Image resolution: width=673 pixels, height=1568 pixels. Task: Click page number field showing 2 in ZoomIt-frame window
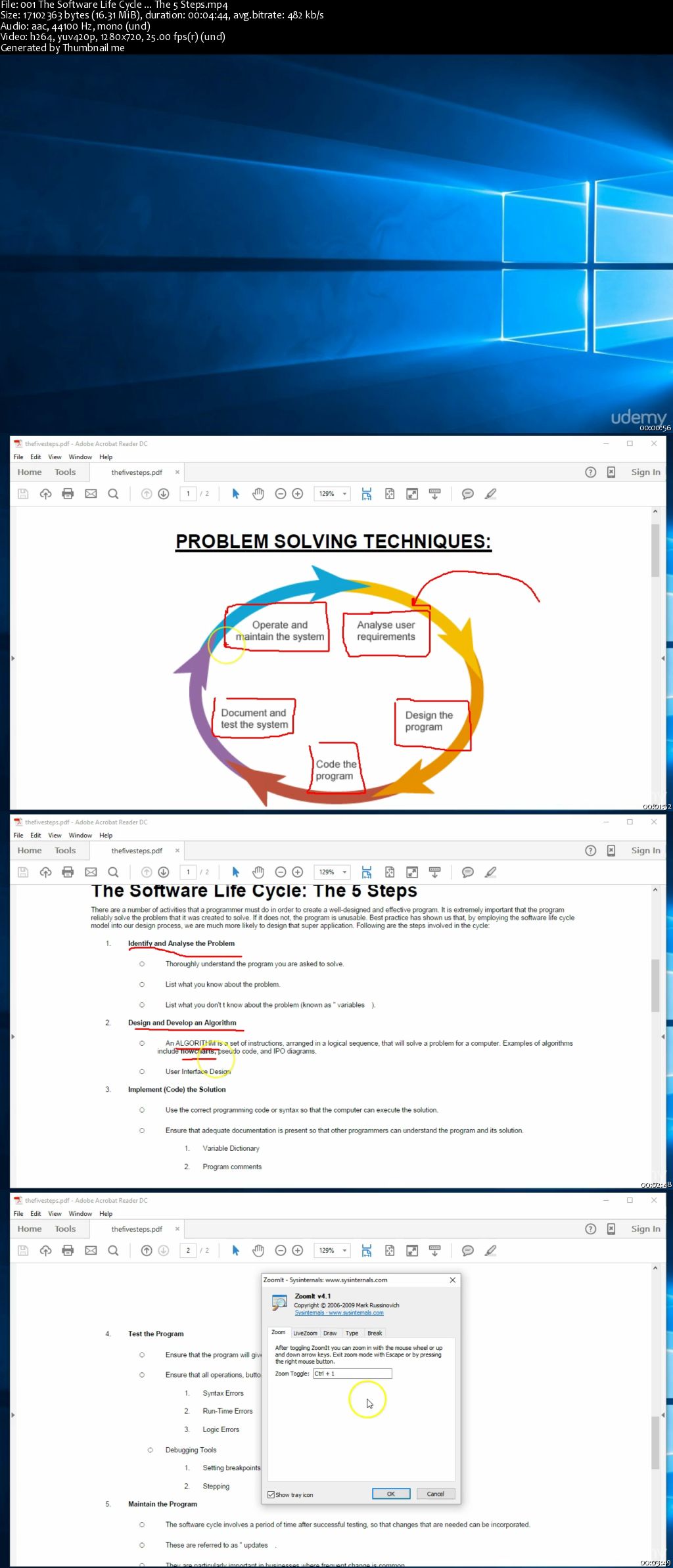coord(188,1251)
